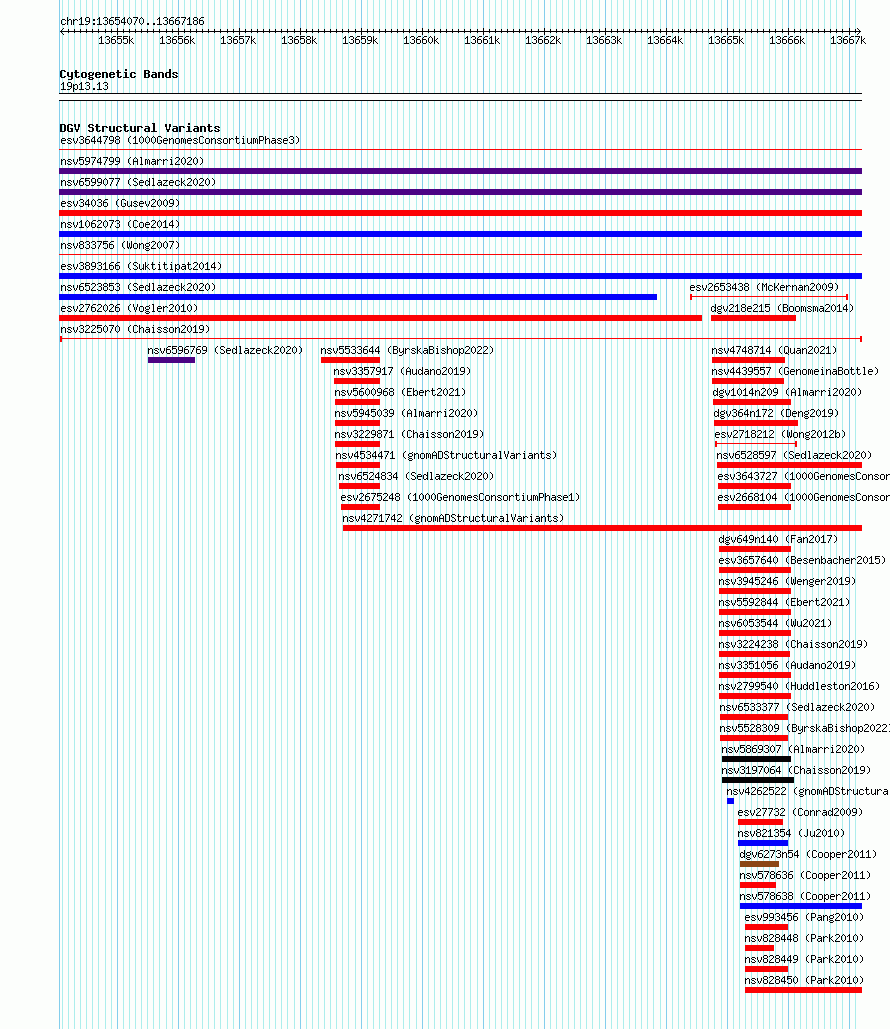Click nsv6533377 (Sedlazeck2020) label

(x=797, y=707)
